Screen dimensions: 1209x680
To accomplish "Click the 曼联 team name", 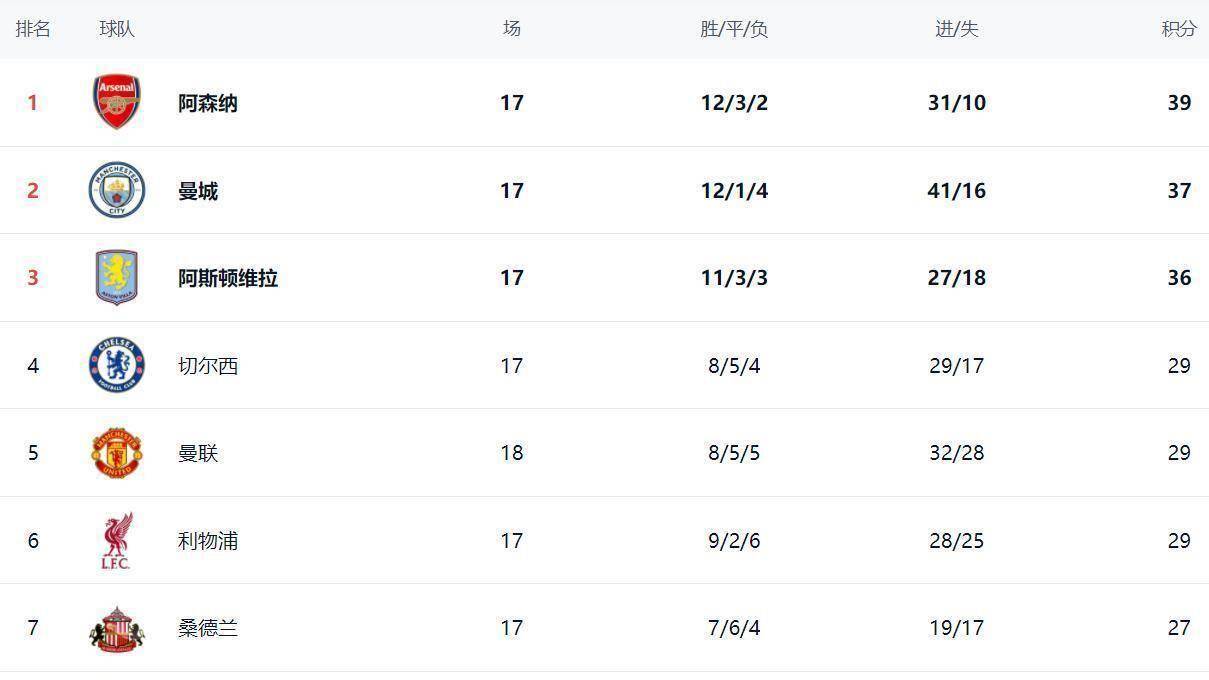I will (x=198, y=453).
